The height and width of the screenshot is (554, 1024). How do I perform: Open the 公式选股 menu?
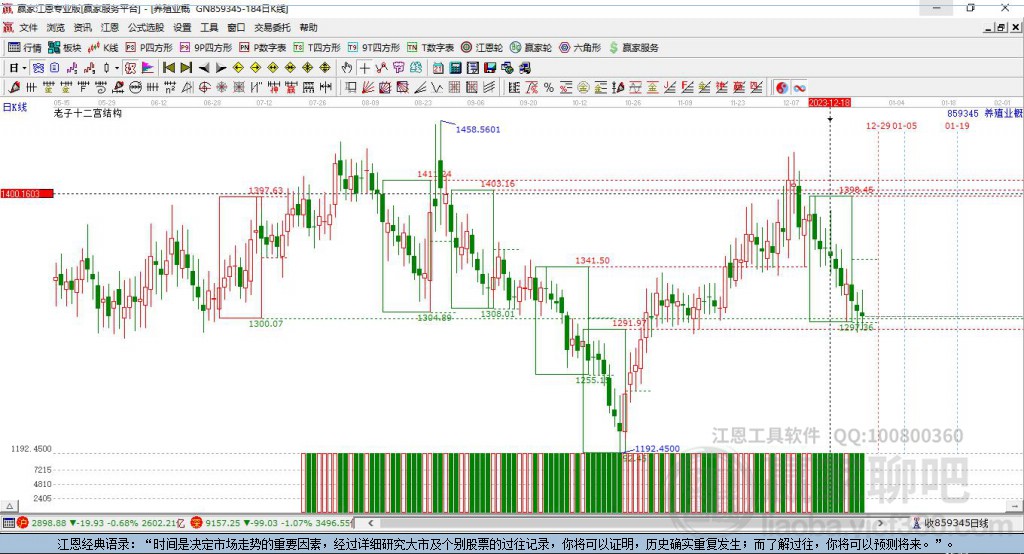(146, 27)
